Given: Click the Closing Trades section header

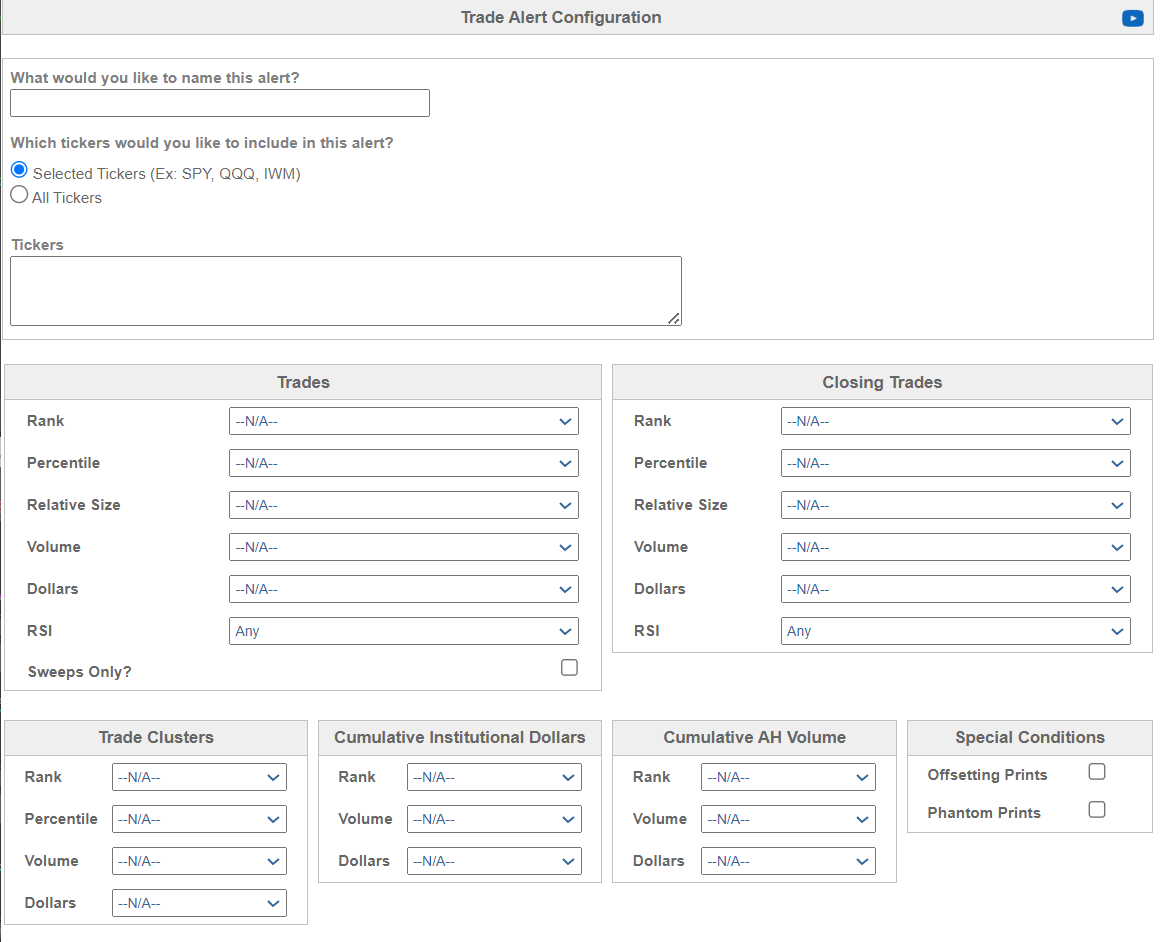Looking at the screenshot, I should pos(882,382).
